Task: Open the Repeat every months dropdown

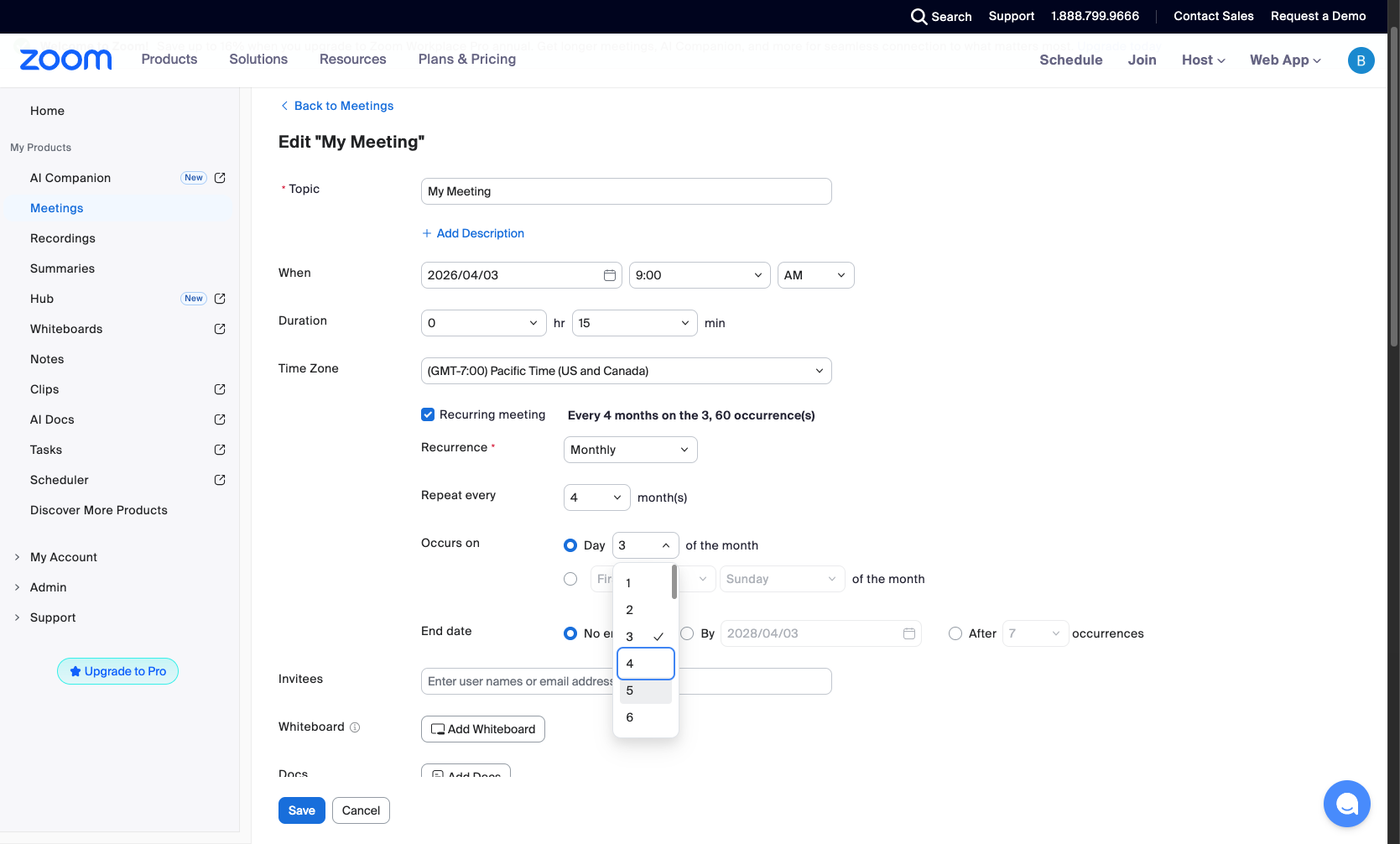Action: pyautogui.click(x=597, y=498)
